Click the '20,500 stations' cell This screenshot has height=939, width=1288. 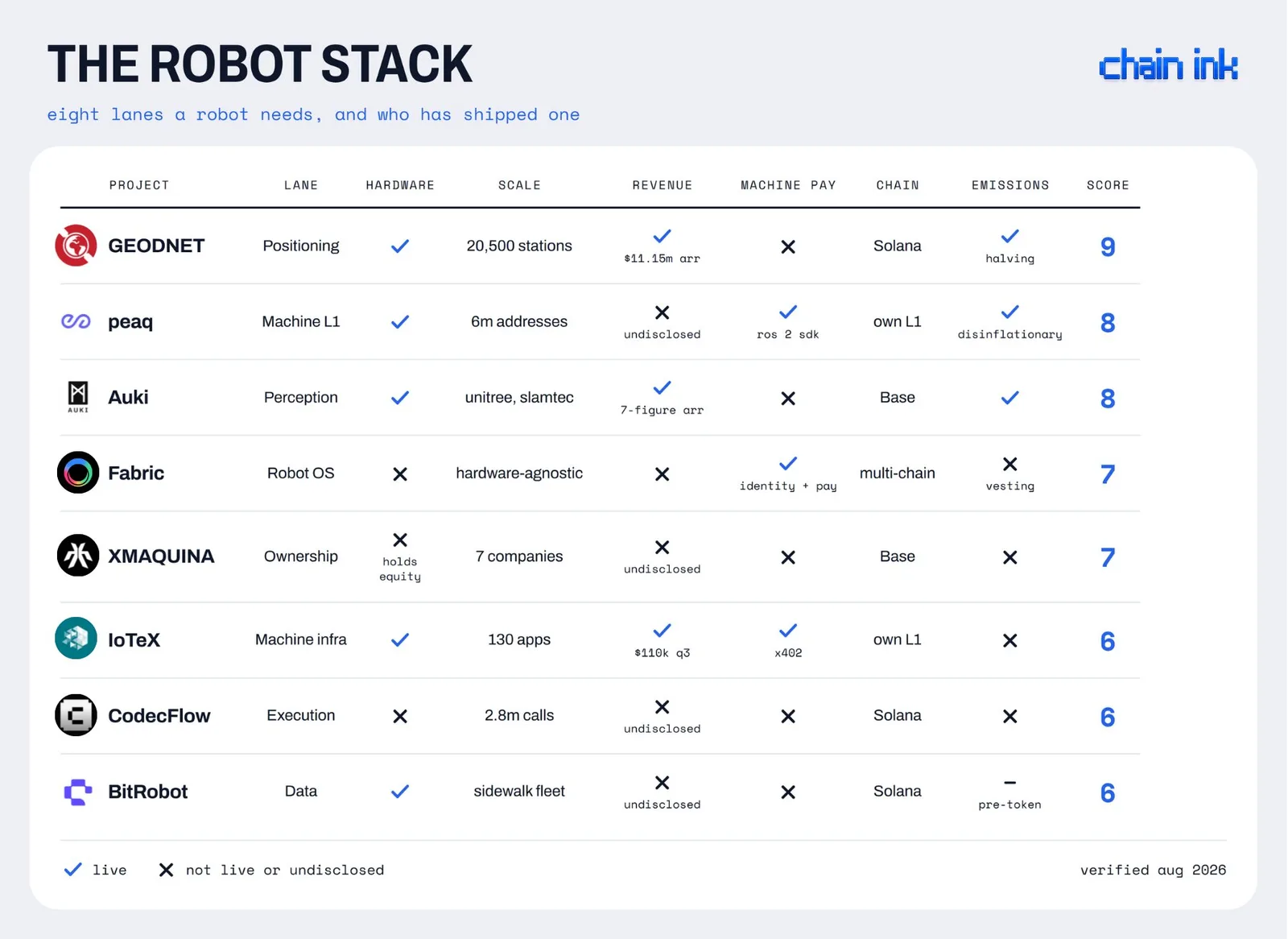(x=519, y=246)
